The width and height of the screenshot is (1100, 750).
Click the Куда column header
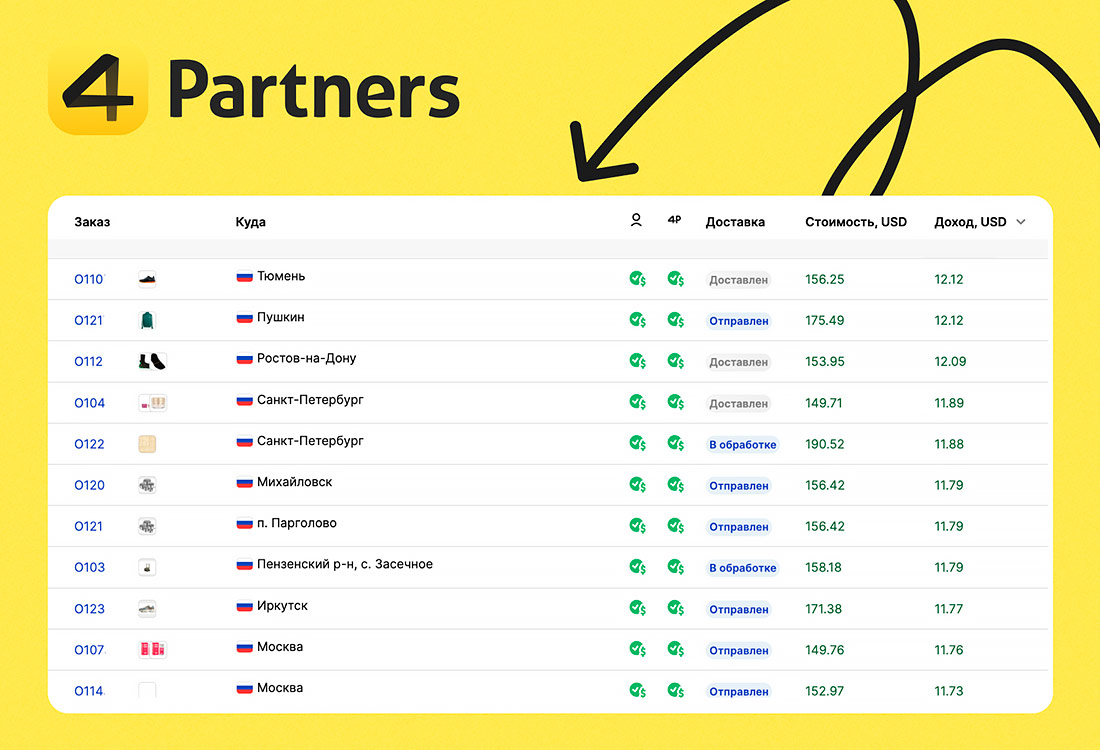tap(250, 222)
